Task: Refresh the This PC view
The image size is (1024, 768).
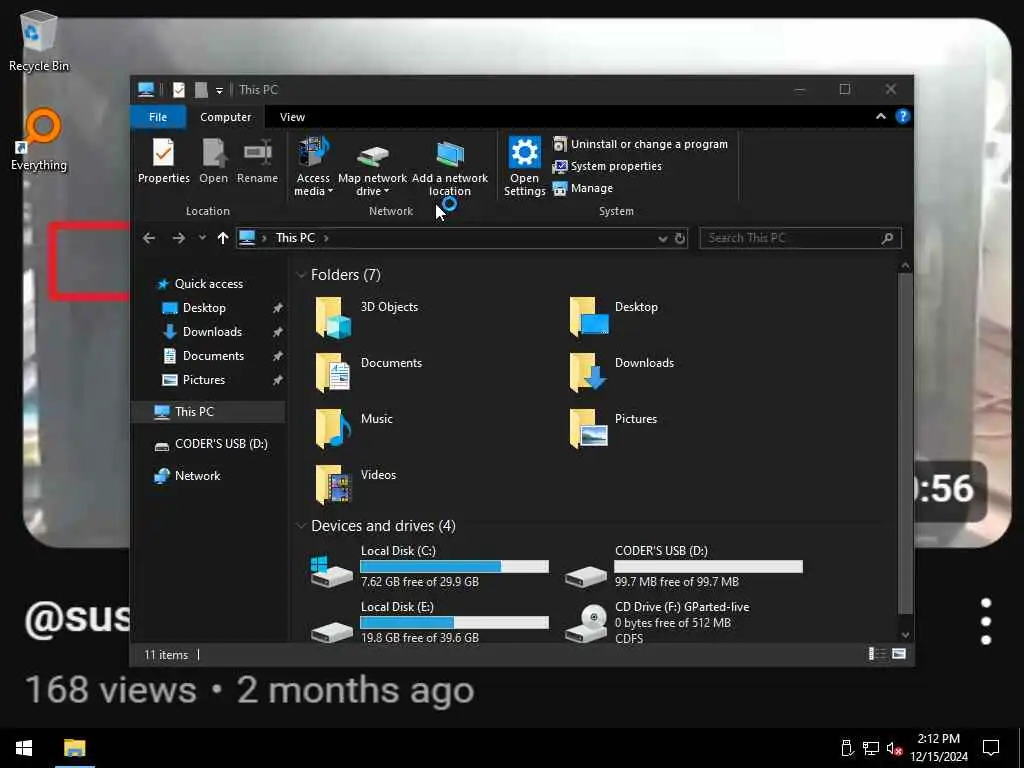Action: [x=680, y=238]
